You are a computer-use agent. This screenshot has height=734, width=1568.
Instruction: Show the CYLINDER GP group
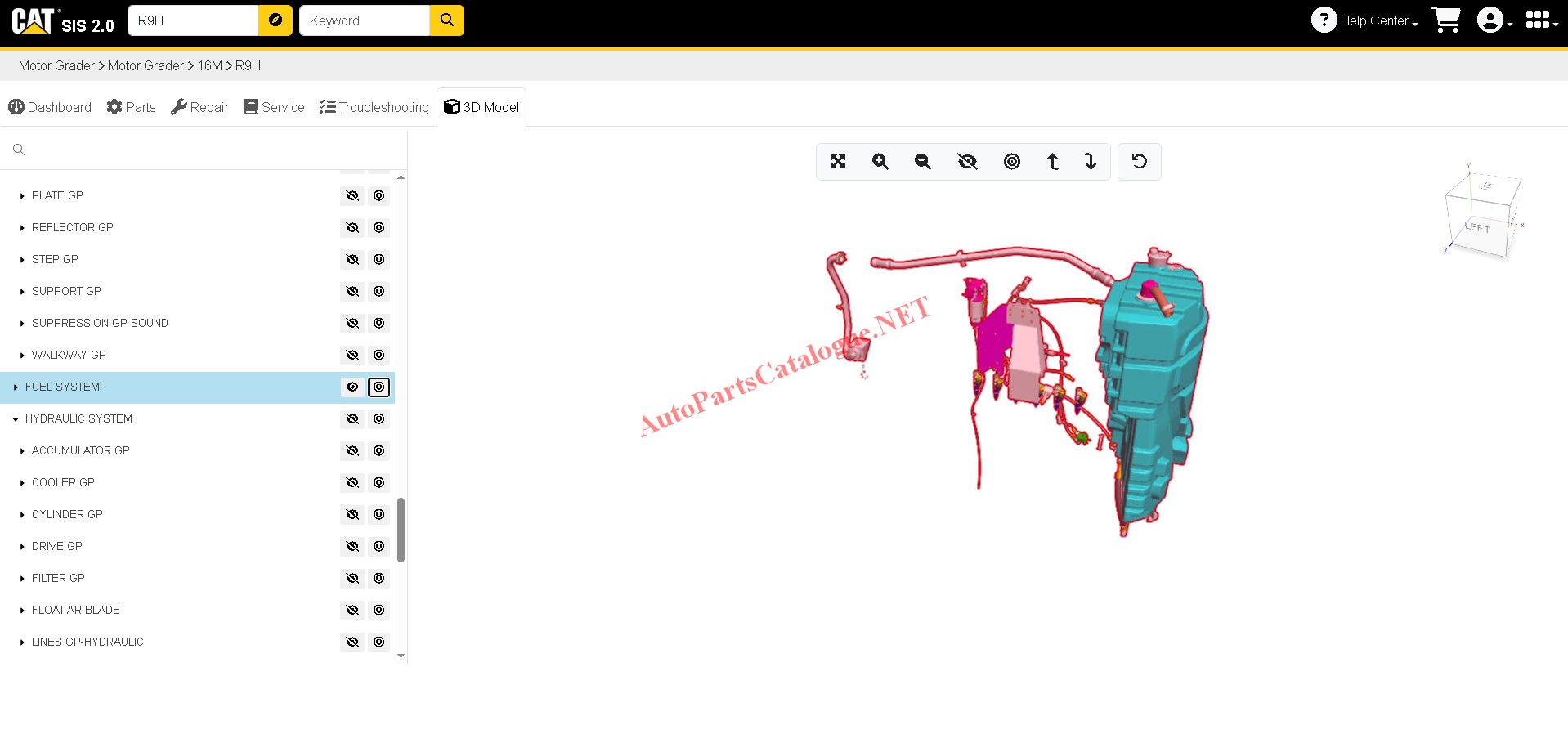(x=352, y=515)
